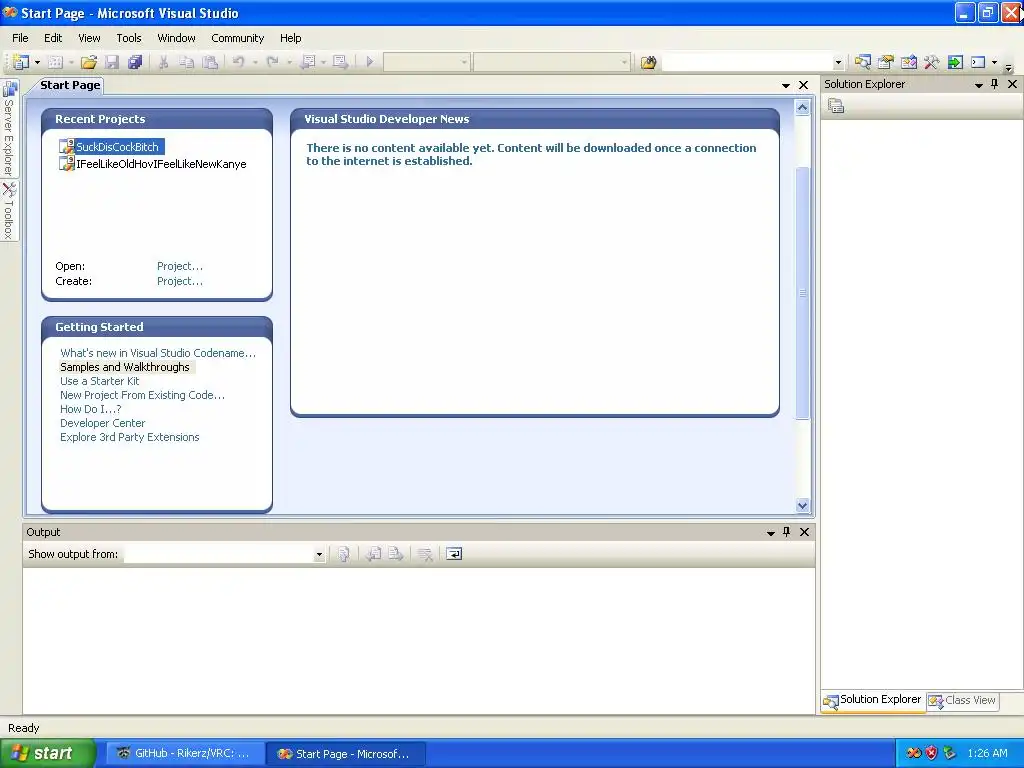Switch to GitHub - Rikerz/VRC taskbar window
The image size is (1024, 768).
coord(185,753)
